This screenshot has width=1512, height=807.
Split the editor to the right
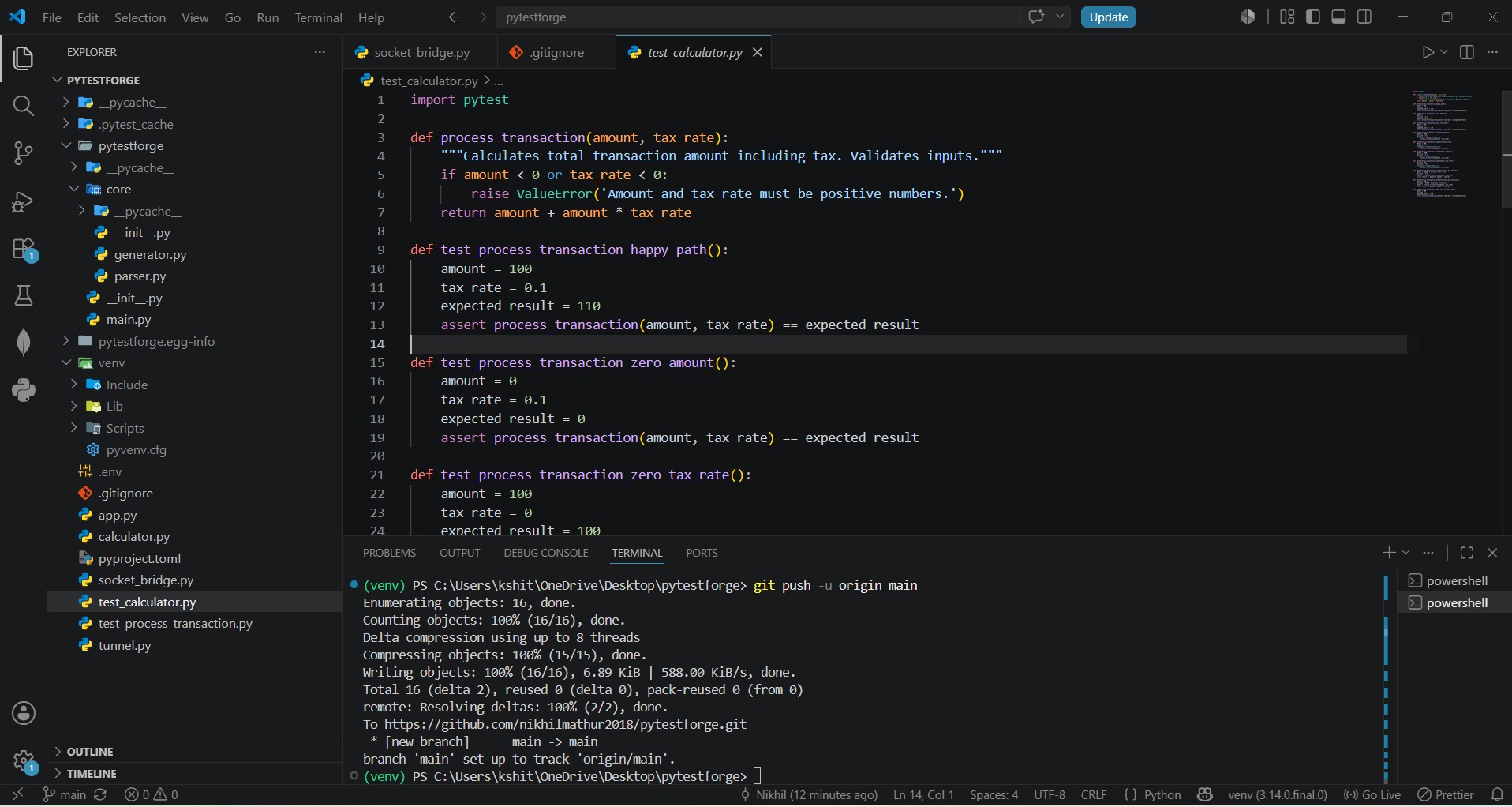pyautogui.click(x=1467, y=52)
